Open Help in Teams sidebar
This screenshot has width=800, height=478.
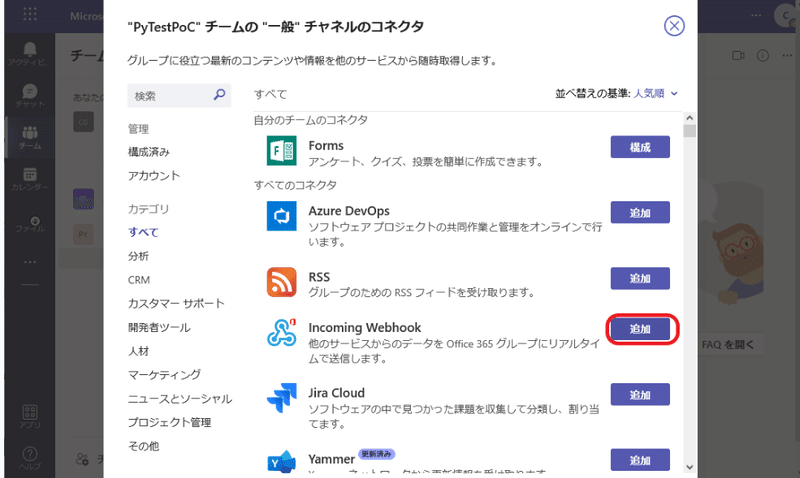tap(30, 458)
